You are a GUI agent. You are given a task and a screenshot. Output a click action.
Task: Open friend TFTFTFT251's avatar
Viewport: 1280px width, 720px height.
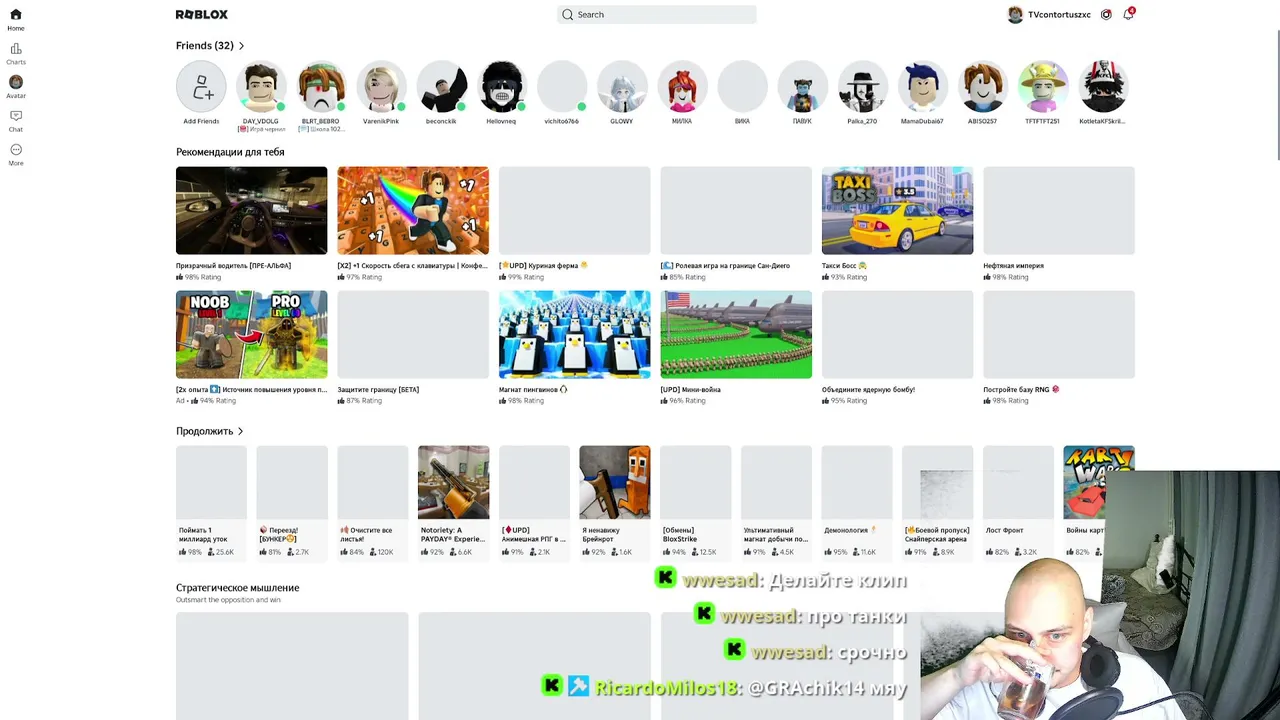tap(1042, 87)
